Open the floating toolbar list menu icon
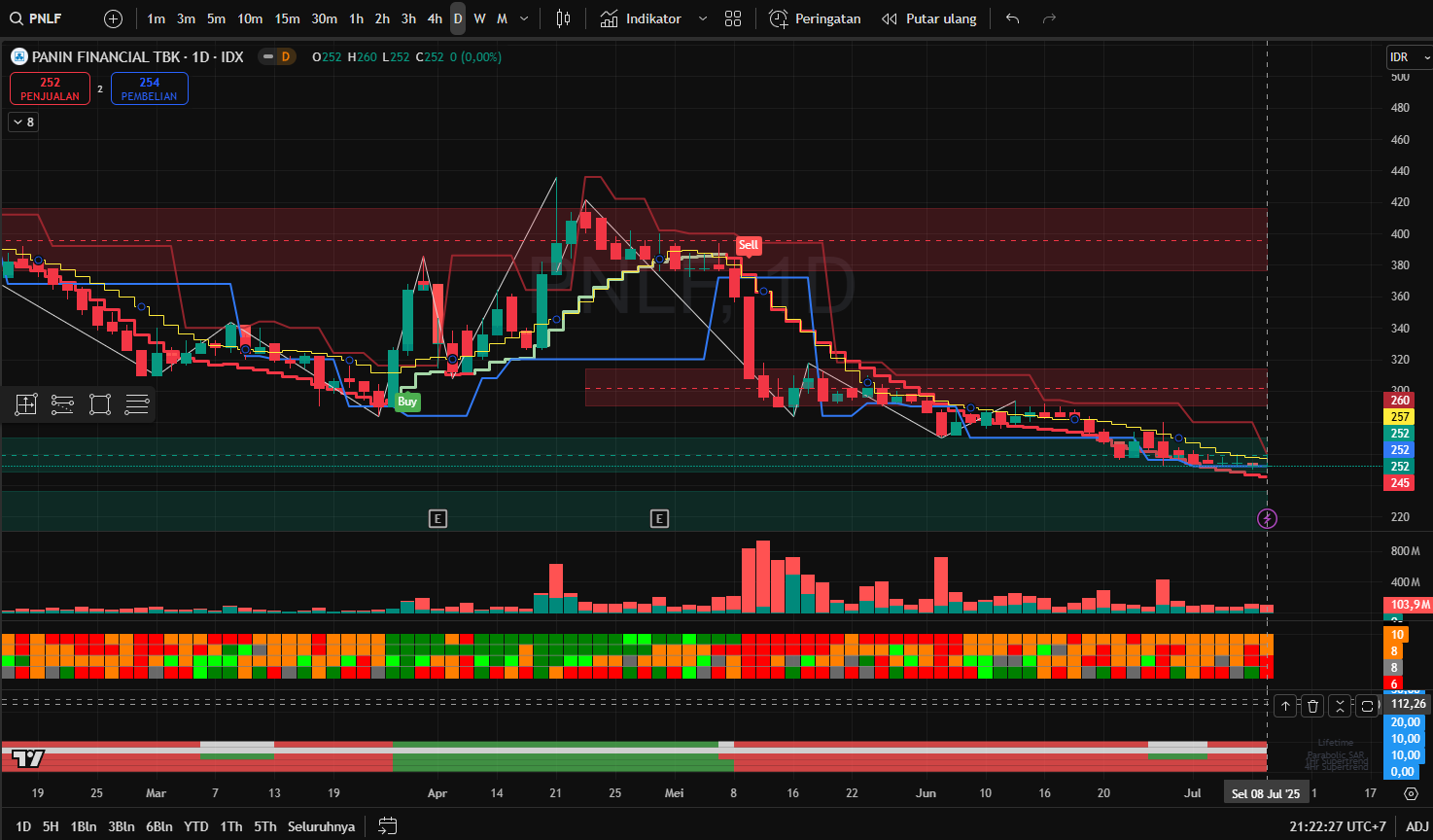 (136, 404)
